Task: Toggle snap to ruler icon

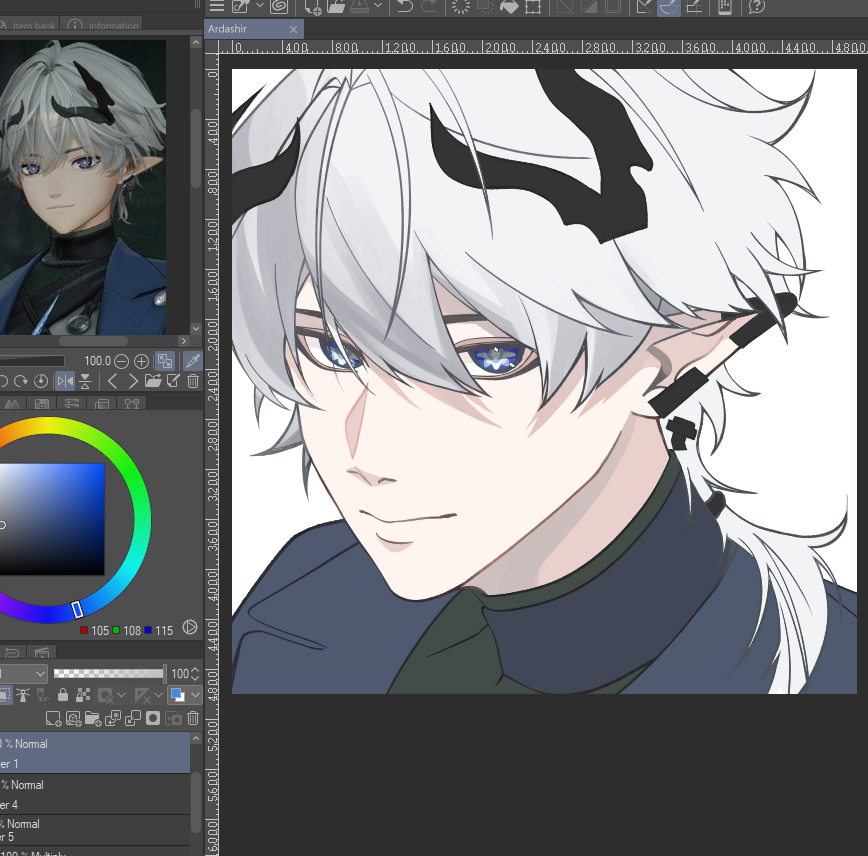Action: click(x=644, y=6)
